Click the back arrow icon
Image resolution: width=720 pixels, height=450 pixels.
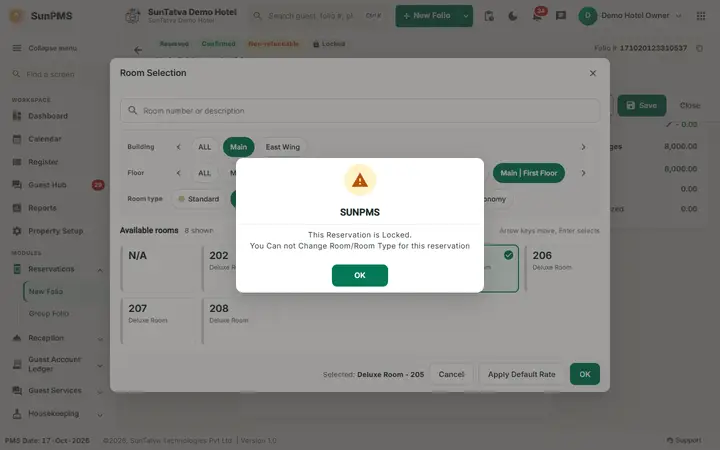pyautogui.click(x=138, y=50)
